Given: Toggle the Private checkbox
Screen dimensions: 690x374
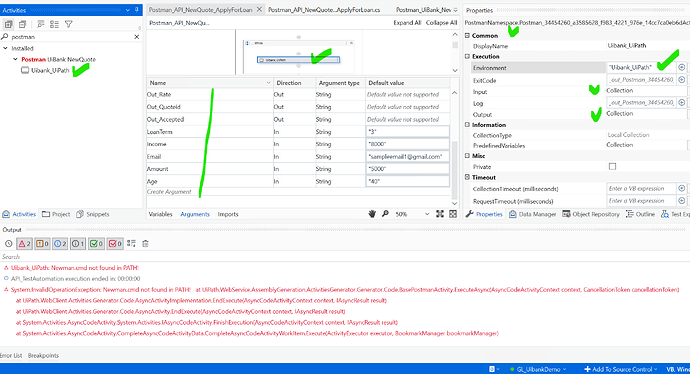Looking at the screenshot, I should (612, 166).
